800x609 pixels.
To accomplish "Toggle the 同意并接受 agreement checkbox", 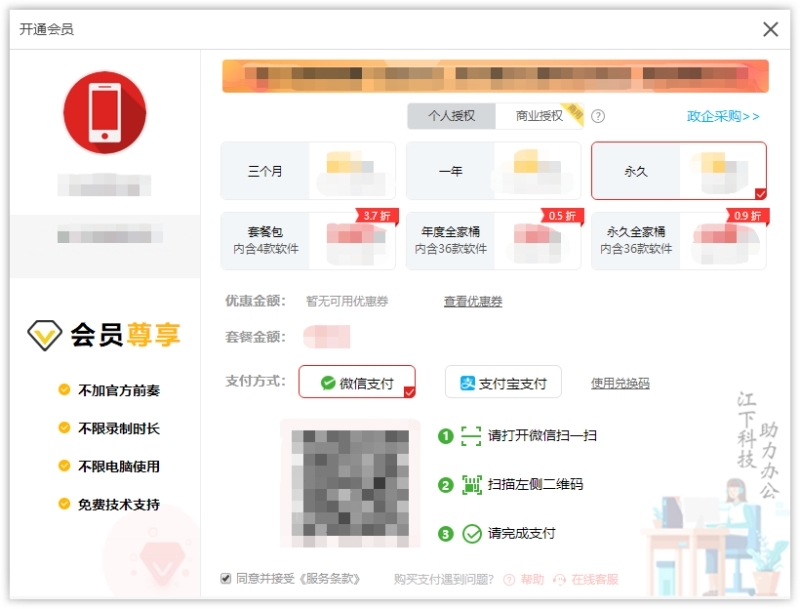I will (x=226, y=578).
